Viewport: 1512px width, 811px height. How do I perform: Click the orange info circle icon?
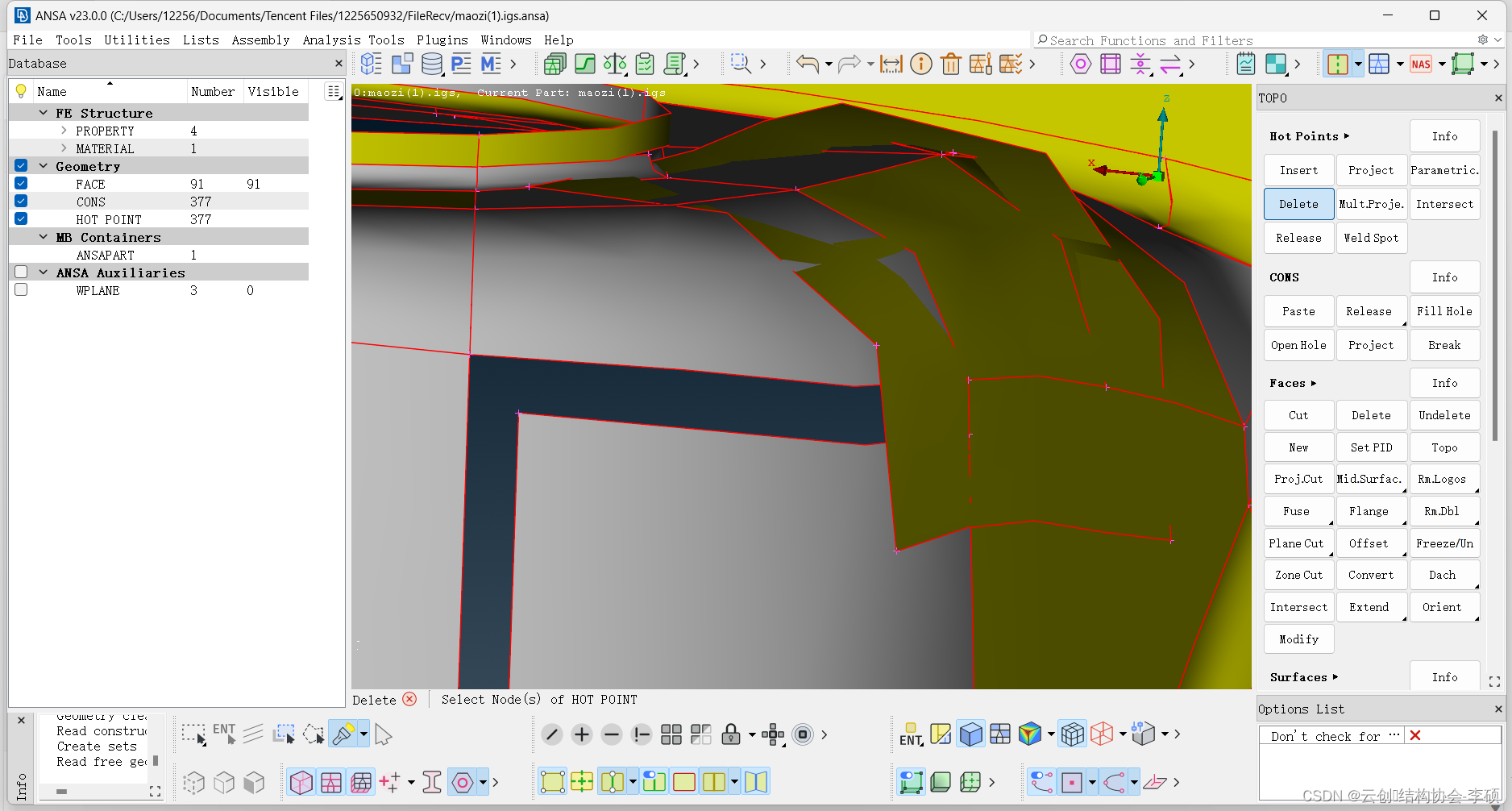coord(920,64)
